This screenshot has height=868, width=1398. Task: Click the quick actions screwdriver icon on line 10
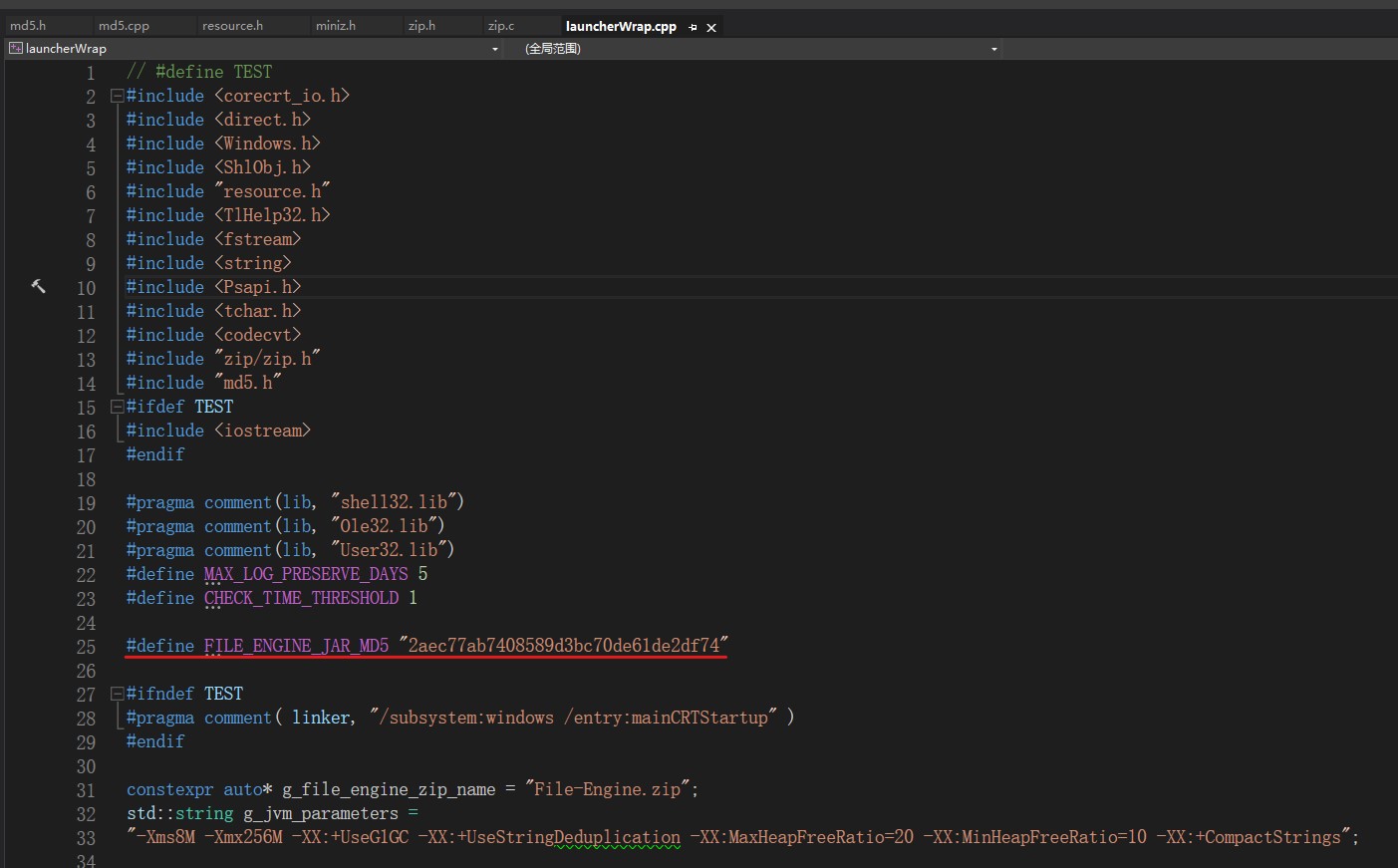39,287
